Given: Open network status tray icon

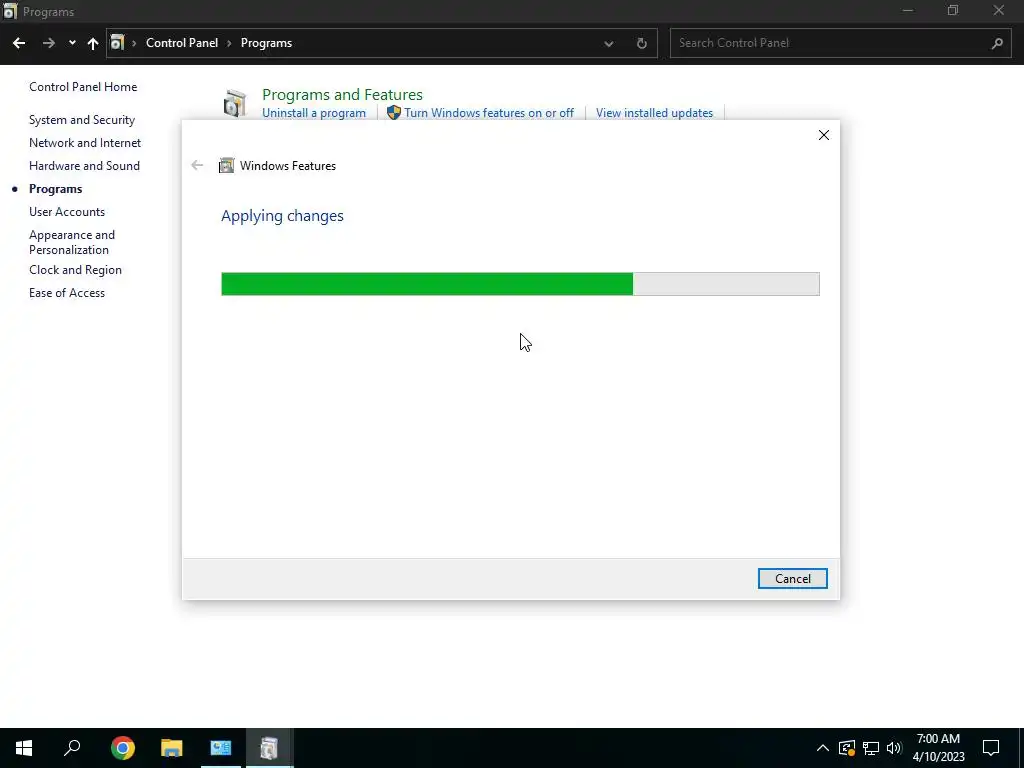Looking at the screenshot, I should (871, 748).
